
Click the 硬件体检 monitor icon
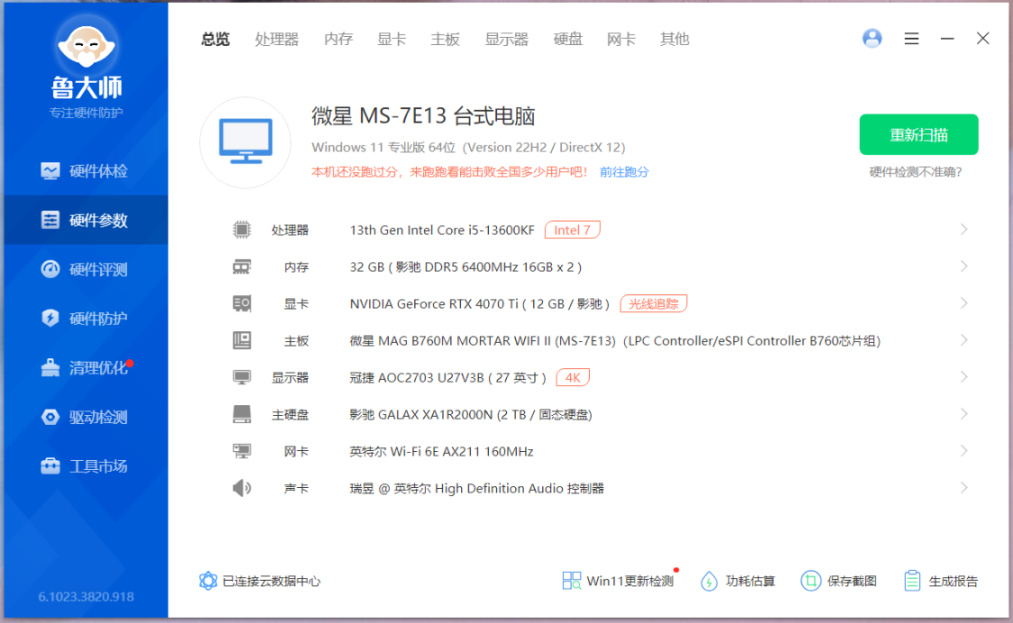tap(50, 171)
